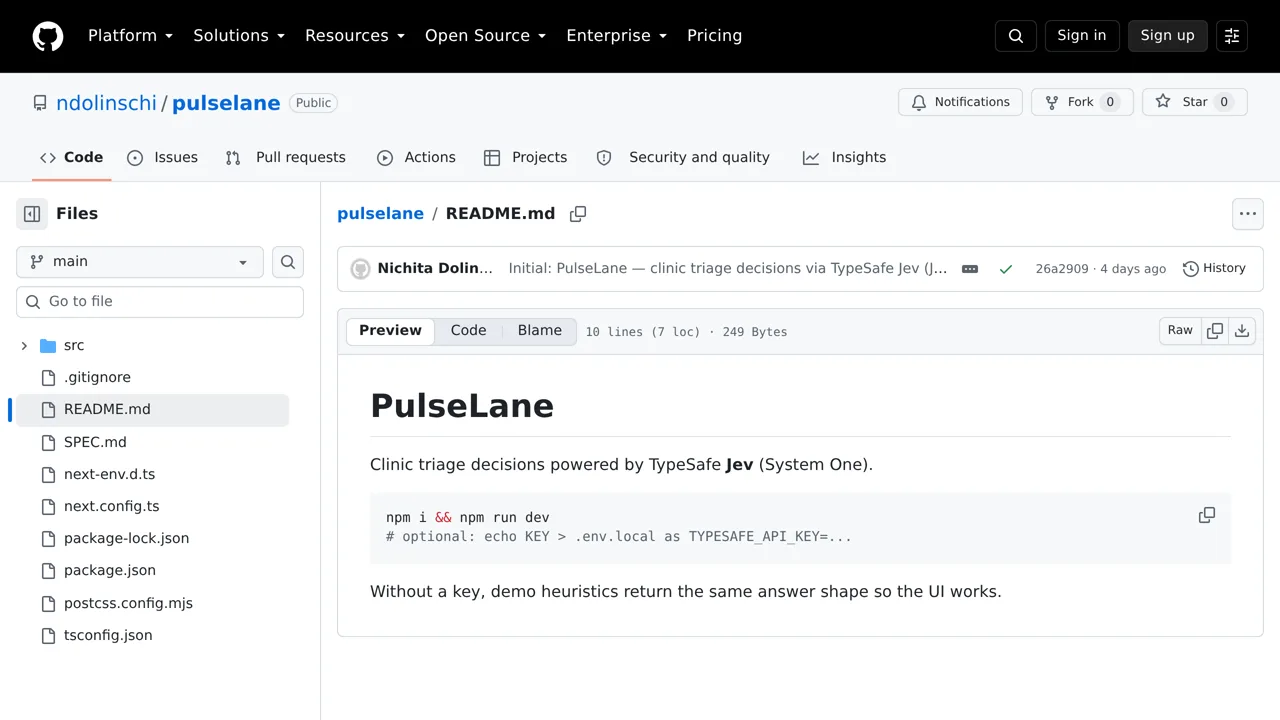The height and width of the screenshot is (720, 1280).
Task: Copy raw file contents icon
Action: tap(1215, 331)
